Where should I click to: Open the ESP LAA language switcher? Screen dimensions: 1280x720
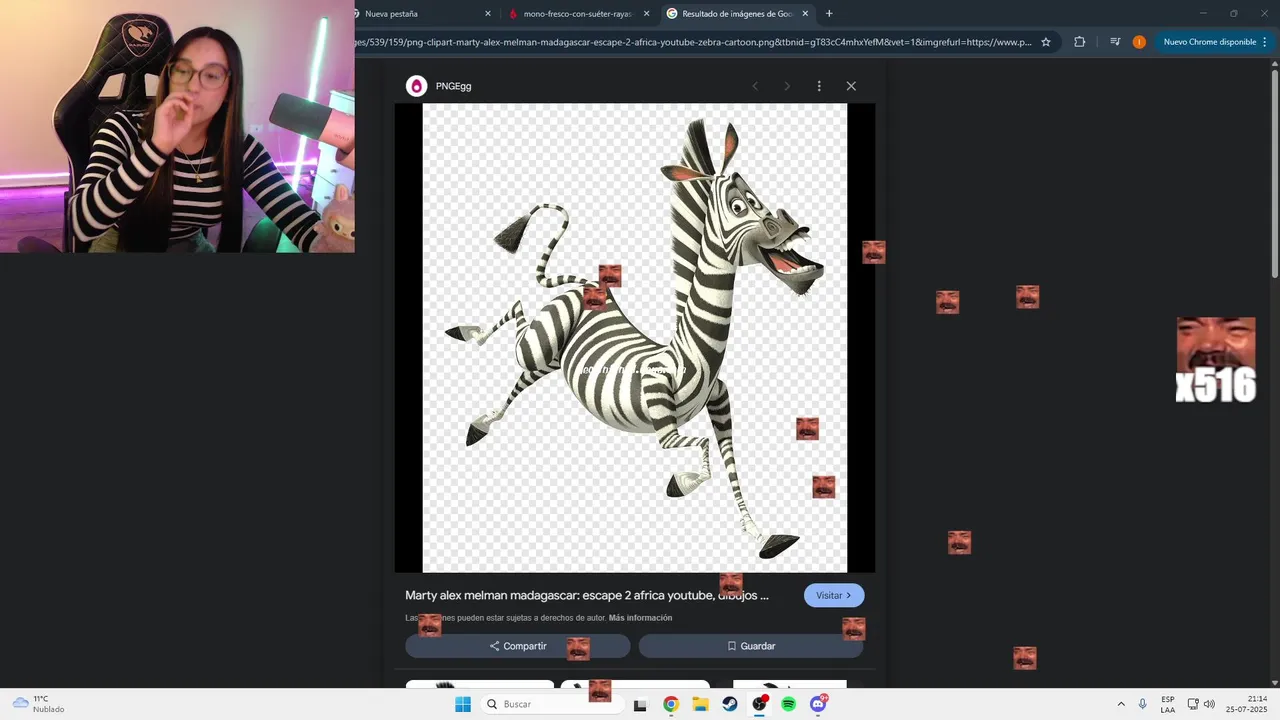point(1168,704)
